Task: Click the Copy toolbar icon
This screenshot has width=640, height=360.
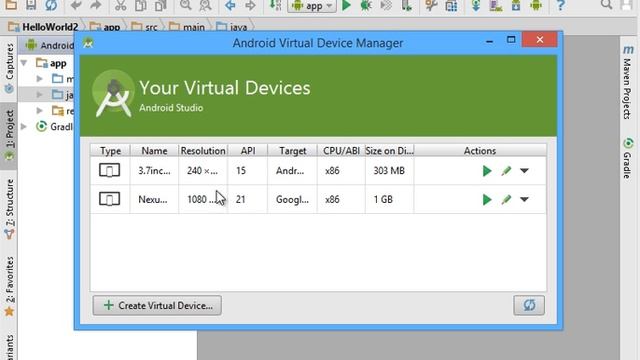Action: pos(140,5)
